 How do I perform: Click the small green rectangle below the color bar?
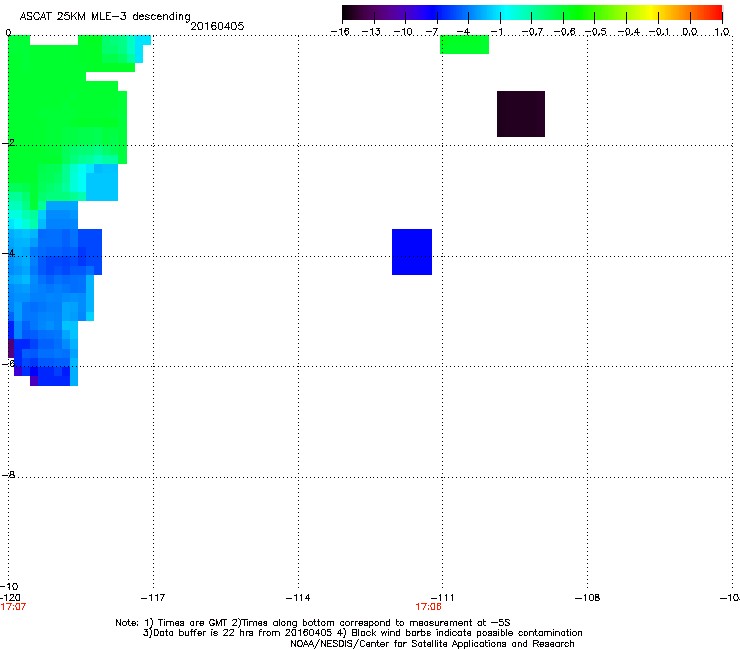tap(464, 45)
